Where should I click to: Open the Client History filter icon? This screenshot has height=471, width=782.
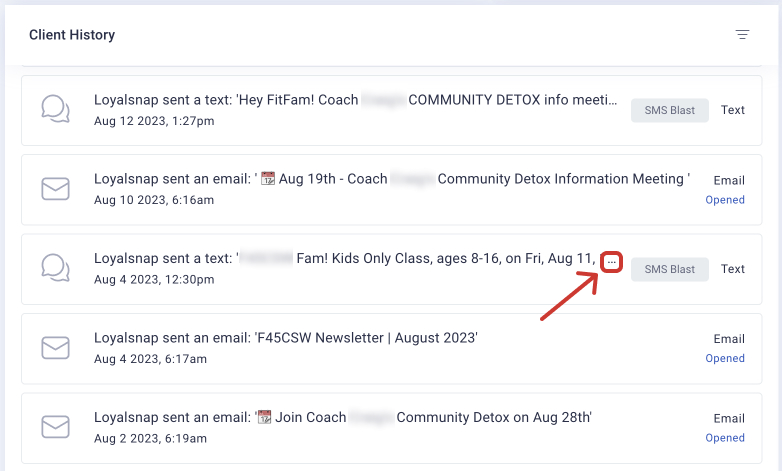pyautogui.click(x=742, y=35)
